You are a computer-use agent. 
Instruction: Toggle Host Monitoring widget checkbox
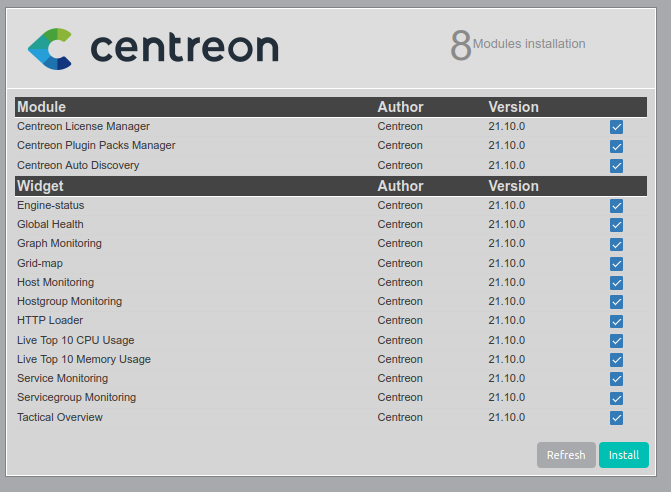pyautogui.click(x=616, y=283)
